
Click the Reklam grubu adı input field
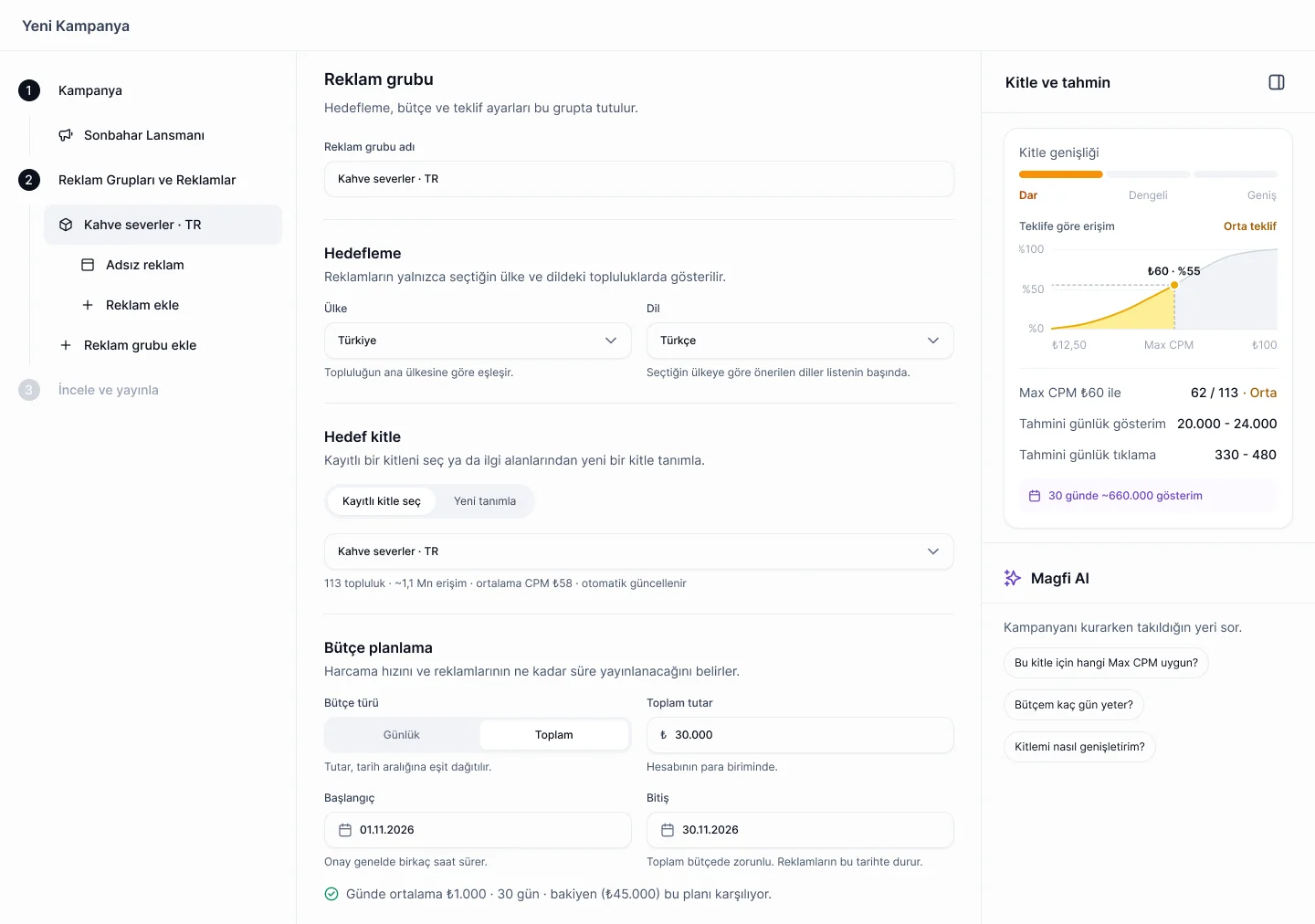tap(639, 179)
